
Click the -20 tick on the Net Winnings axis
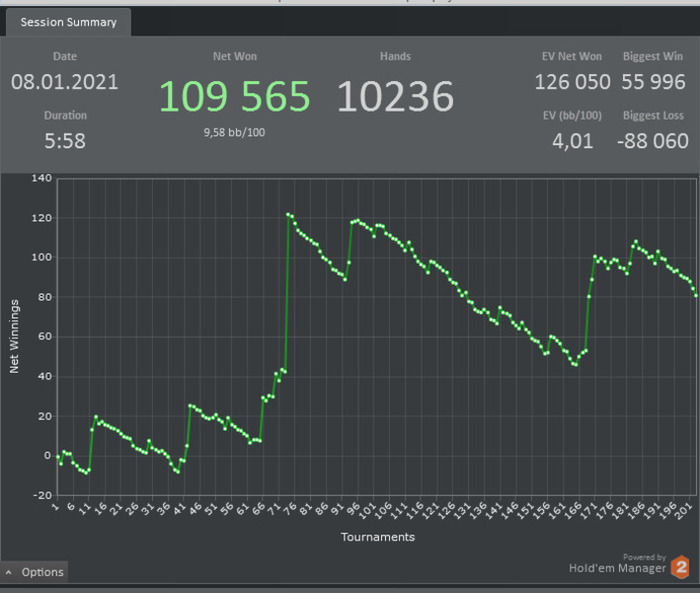(43, 495)
